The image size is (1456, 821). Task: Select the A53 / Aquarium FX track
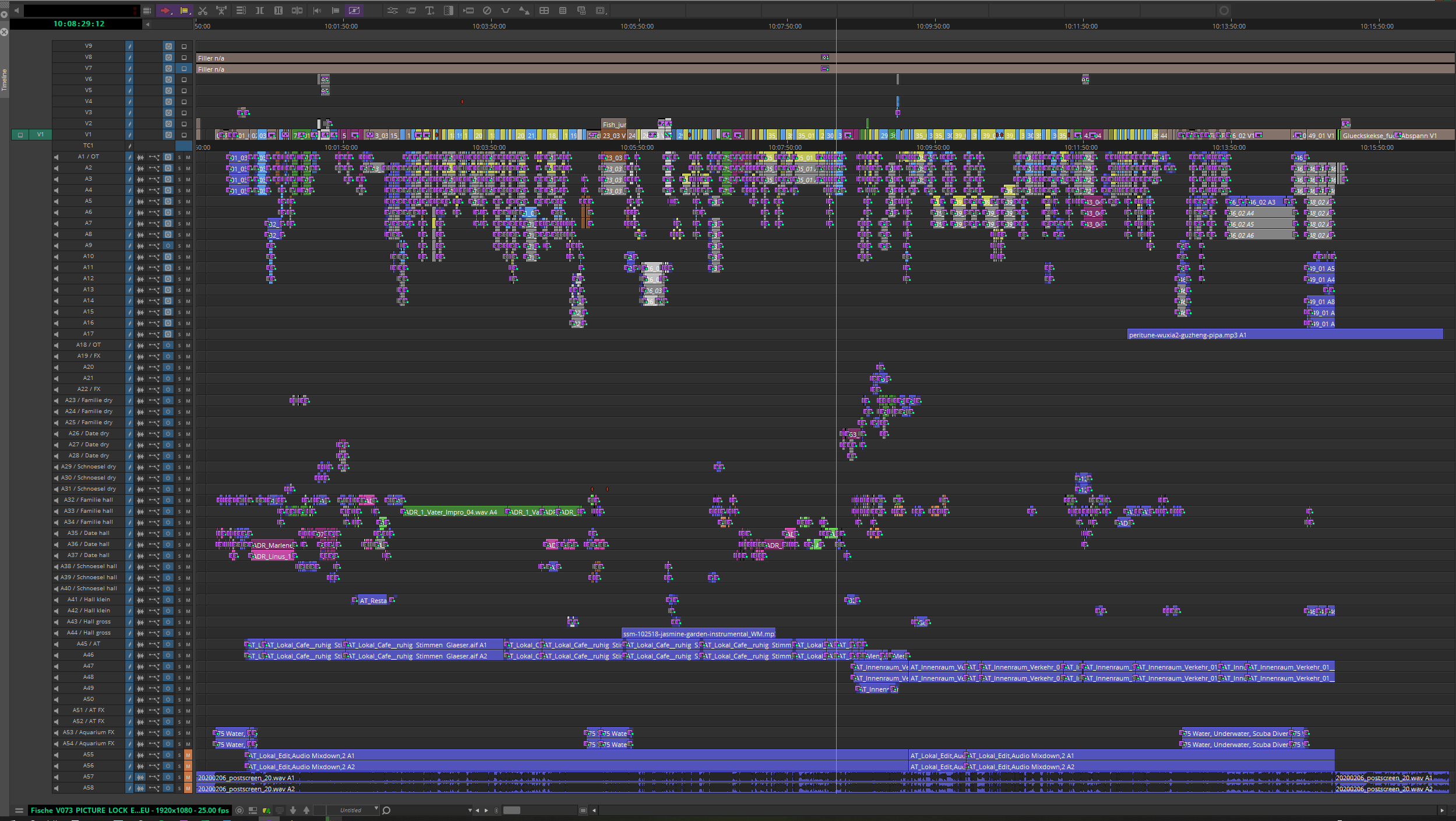point(89,732)
